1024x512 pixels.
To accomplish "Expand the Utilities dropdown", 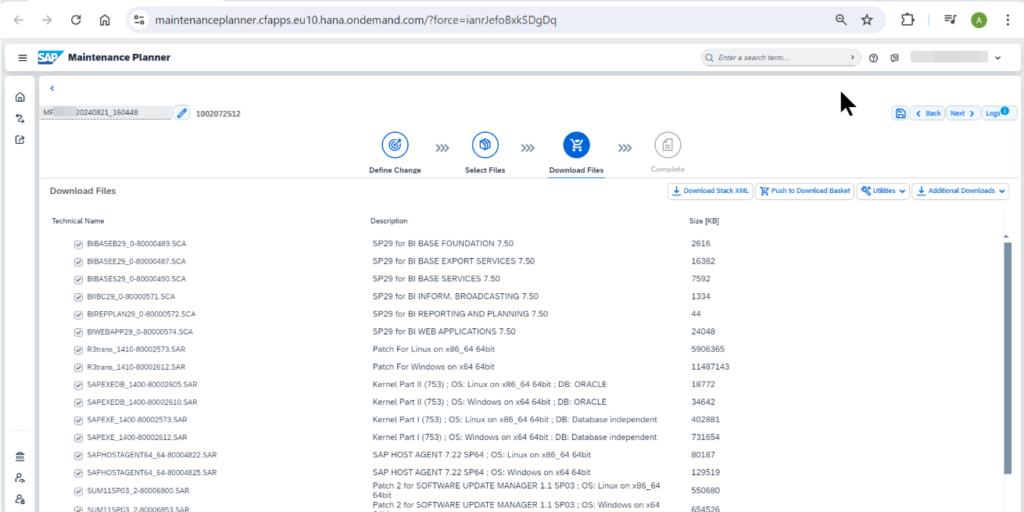I will pos(883,191).
